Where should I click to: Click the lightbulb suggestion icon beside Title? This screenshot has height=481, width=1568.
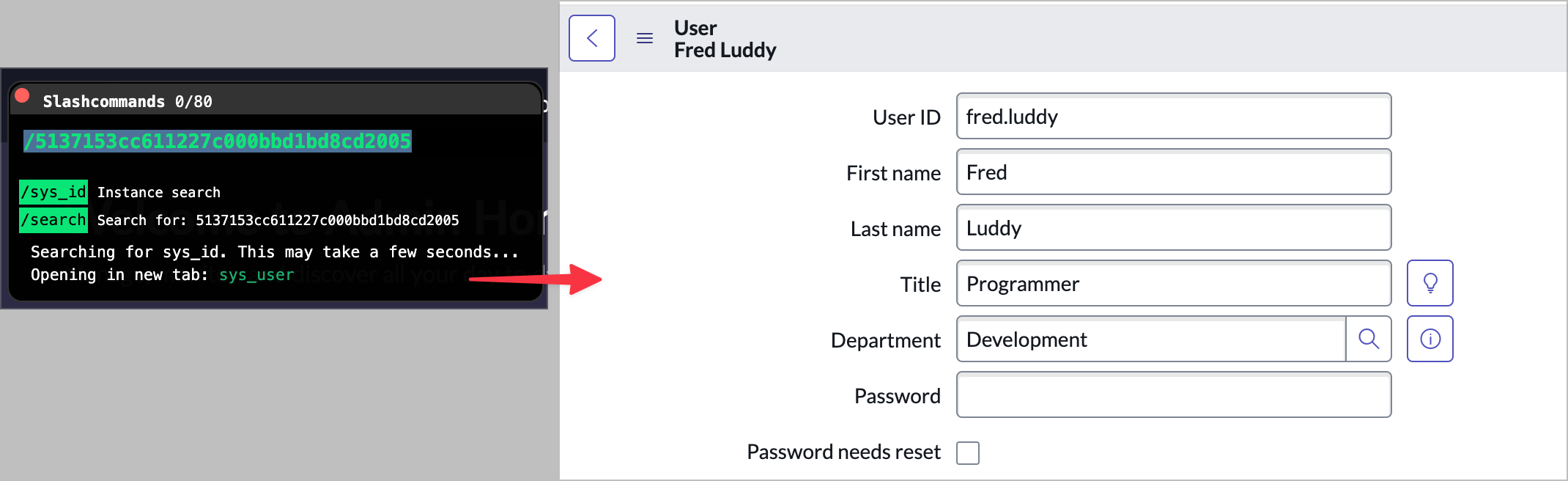pyautogui.click(x=1430, y=283)
